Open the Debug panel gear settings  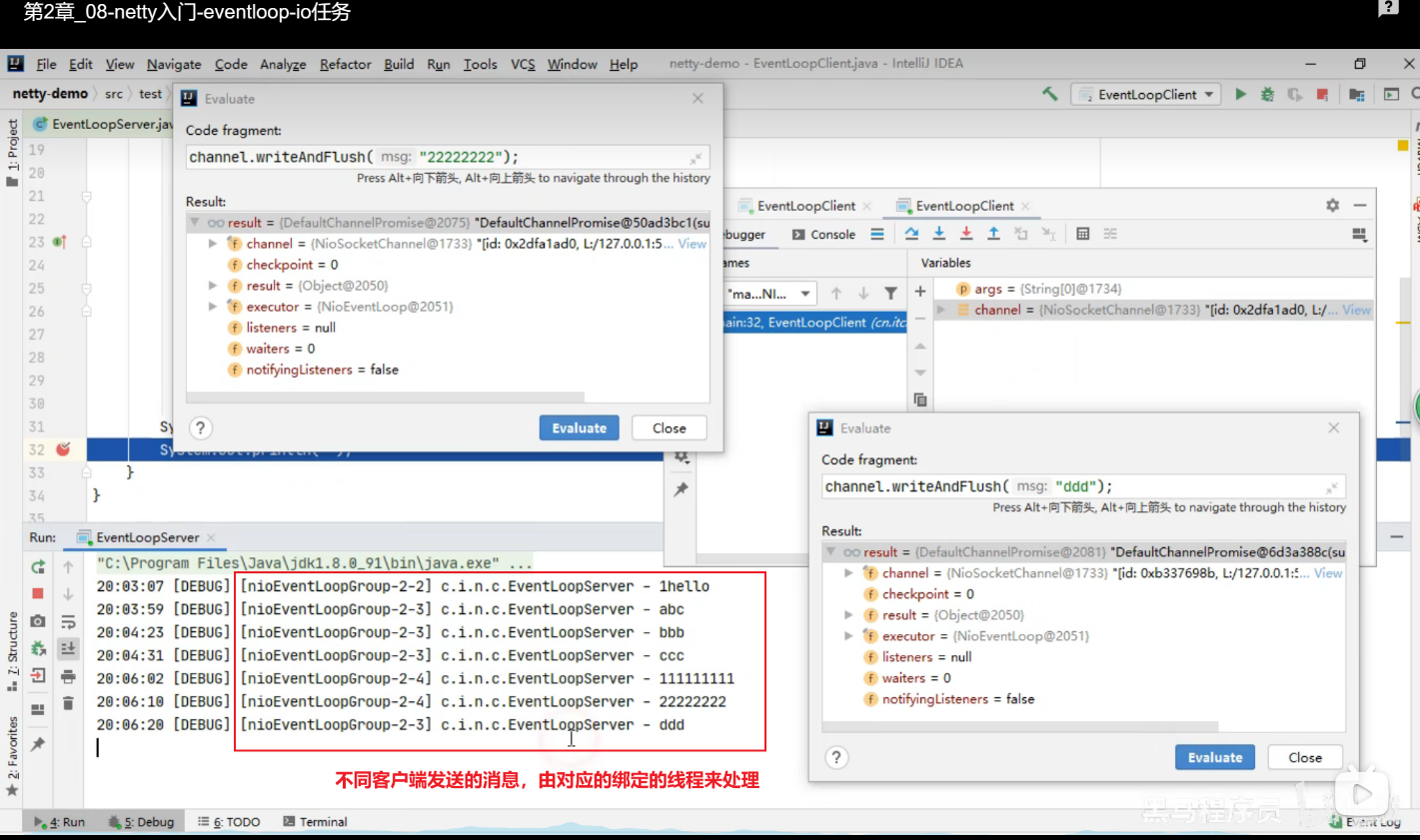click(1332, 205)
